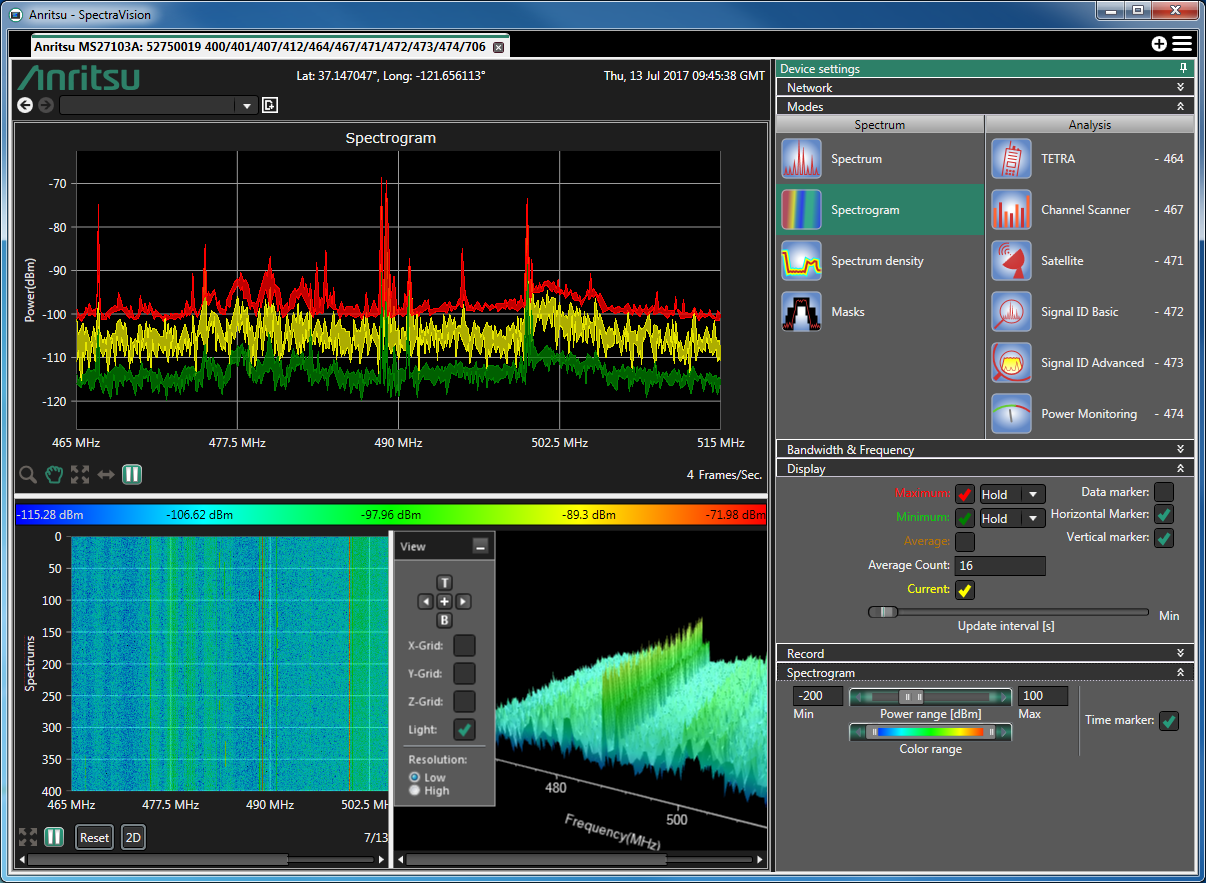The height and width of the screenshot is (883, 1206).
Task: Select the High resolution radio button
Action: [415, 791]
